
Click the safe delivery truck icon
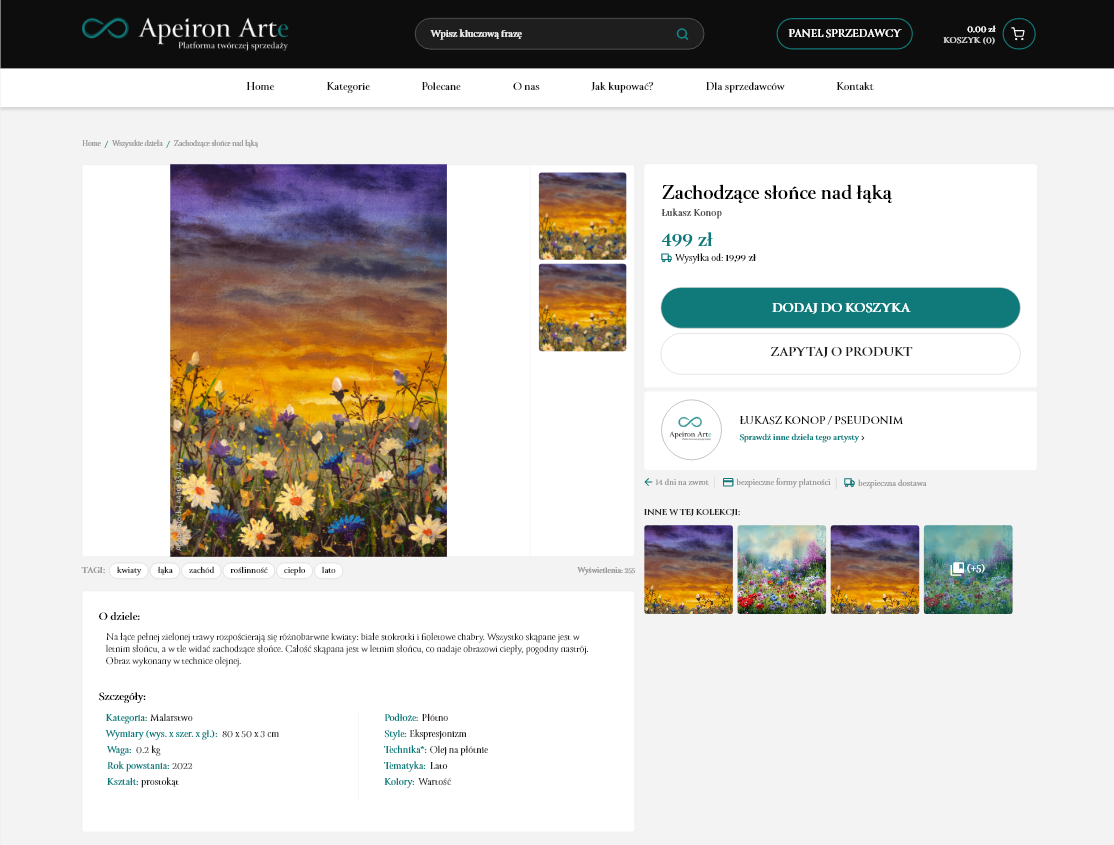849,483
